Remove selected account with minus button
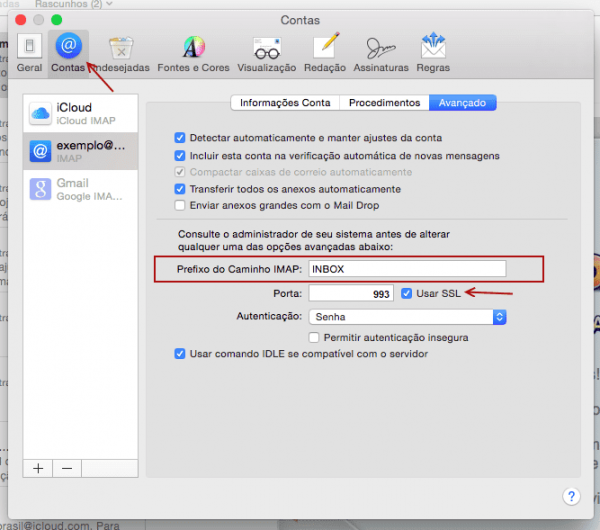Viewport: 600px width, 530px height. [x=66, y=467]
